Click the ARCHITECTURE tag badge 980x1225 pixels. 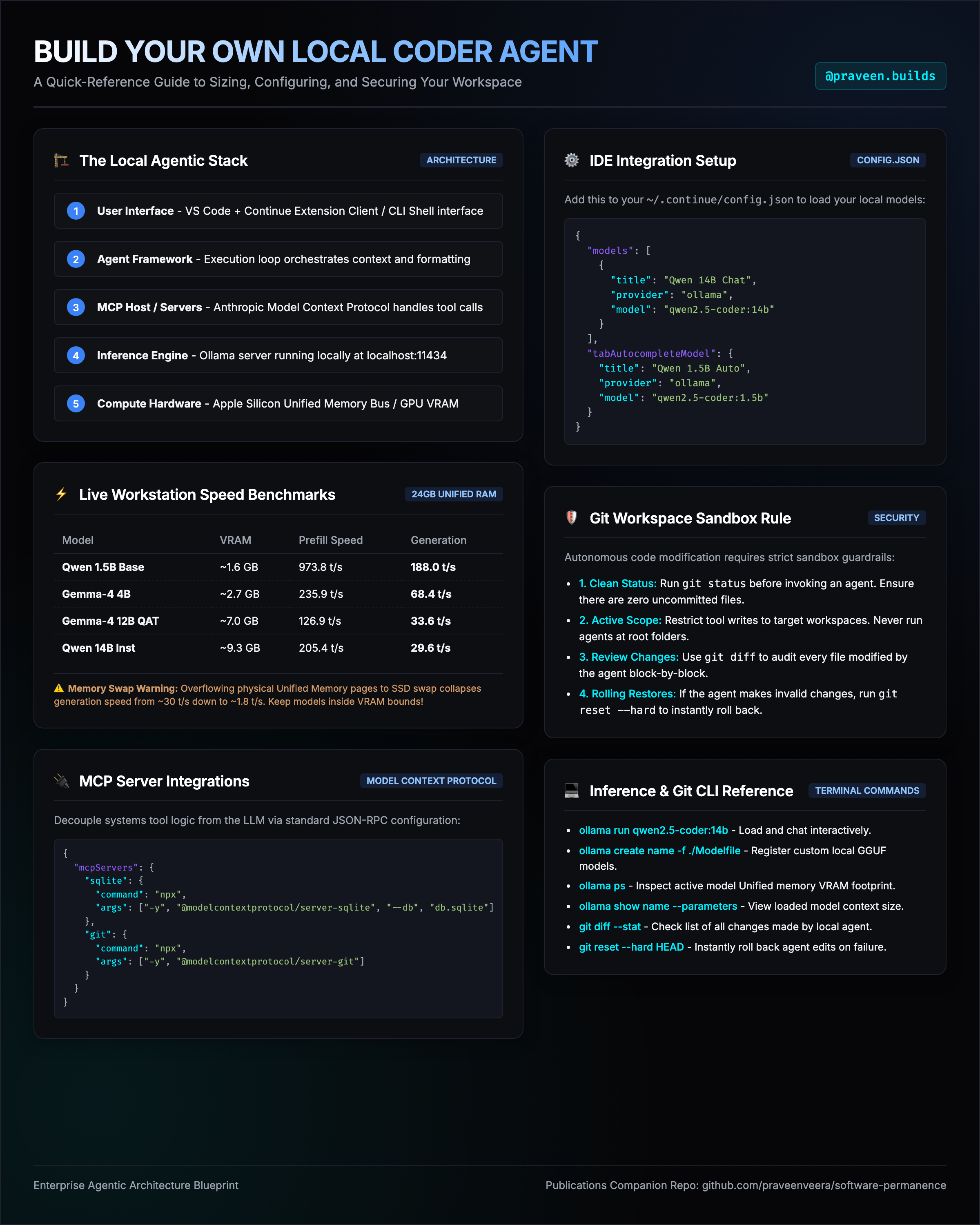[461, 160]
